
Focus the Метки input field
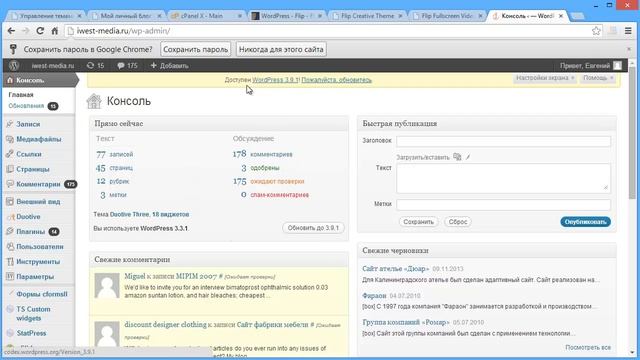point(503,204)
